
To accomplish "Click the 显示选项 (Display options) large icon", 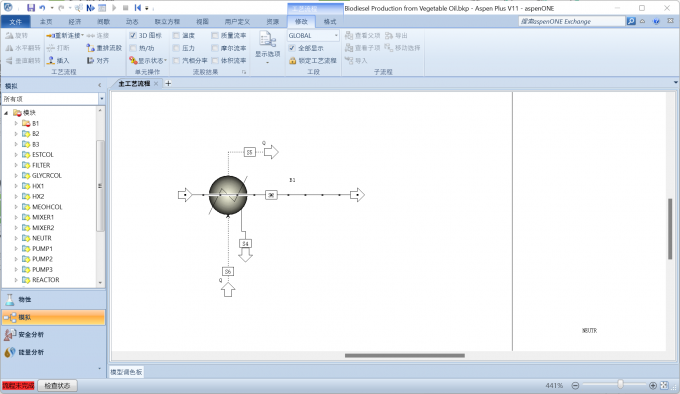I will [x=268, y=39].
